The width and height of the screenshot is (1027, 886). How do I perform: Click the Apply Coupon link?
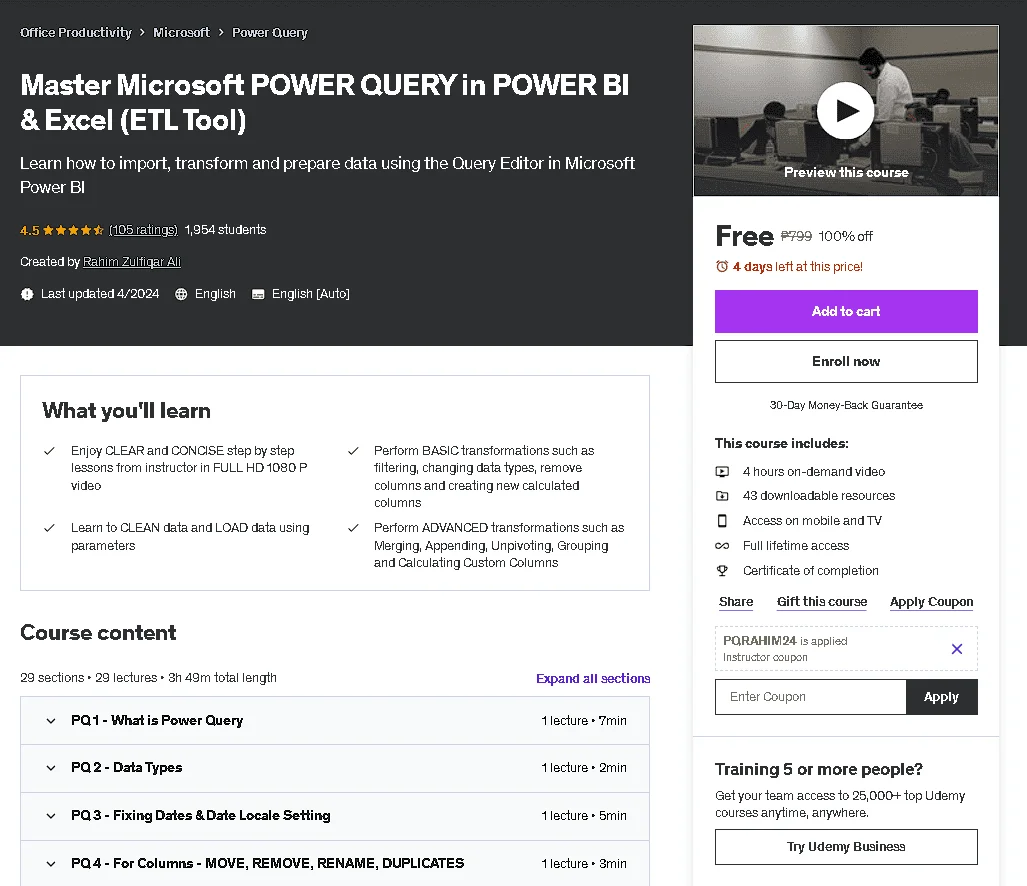[931, 602]
